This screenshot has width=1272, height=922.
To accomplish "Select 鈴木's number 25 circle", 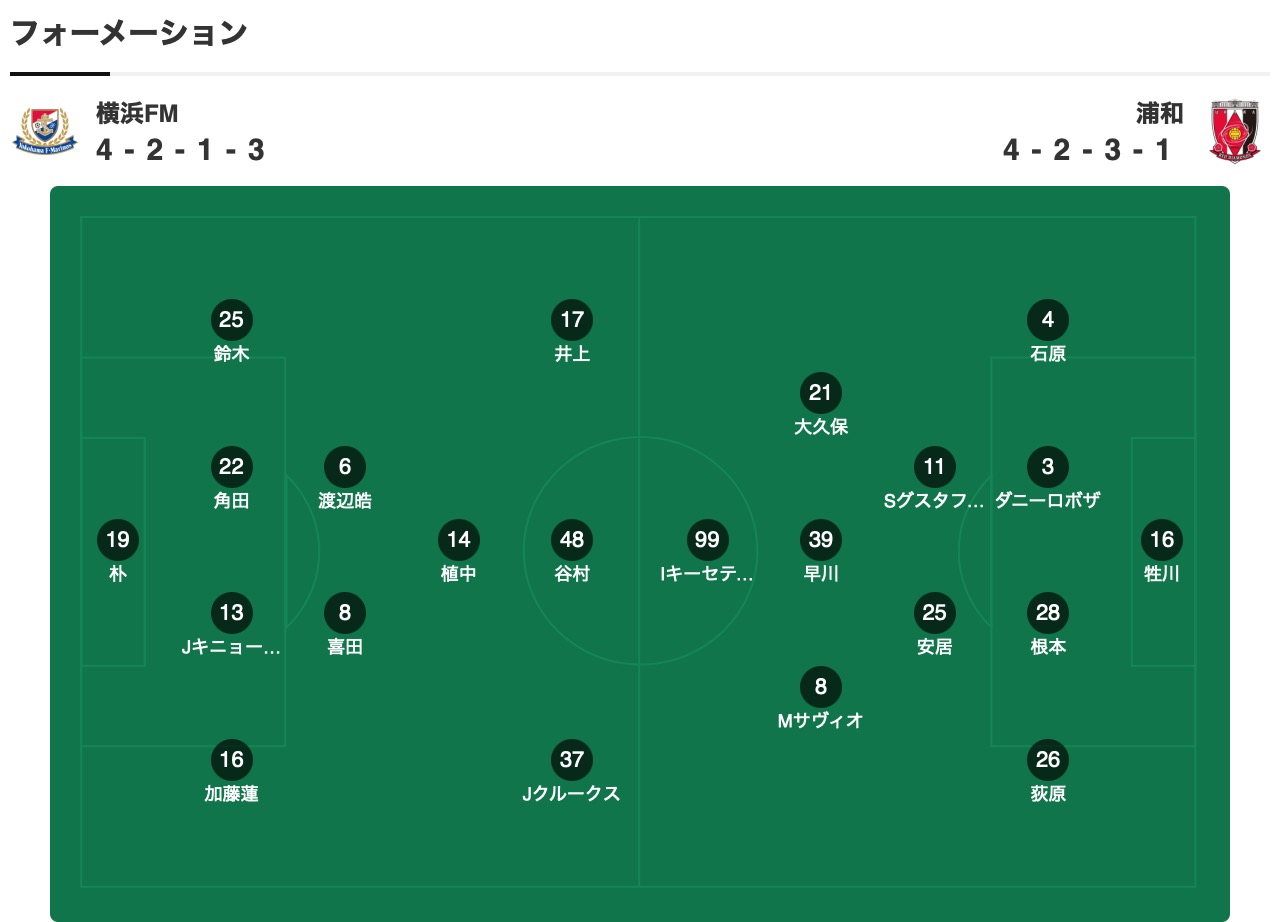I will click(231, 320).
